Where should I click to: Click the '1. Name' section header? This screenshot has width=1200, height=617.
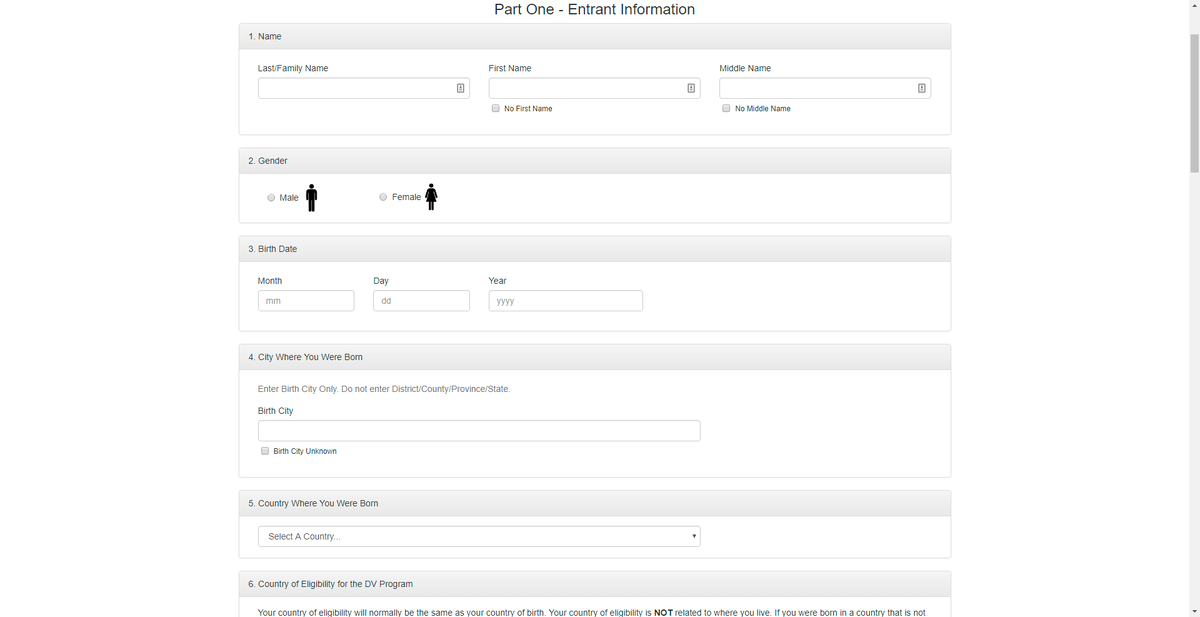[x=595, y=36]
